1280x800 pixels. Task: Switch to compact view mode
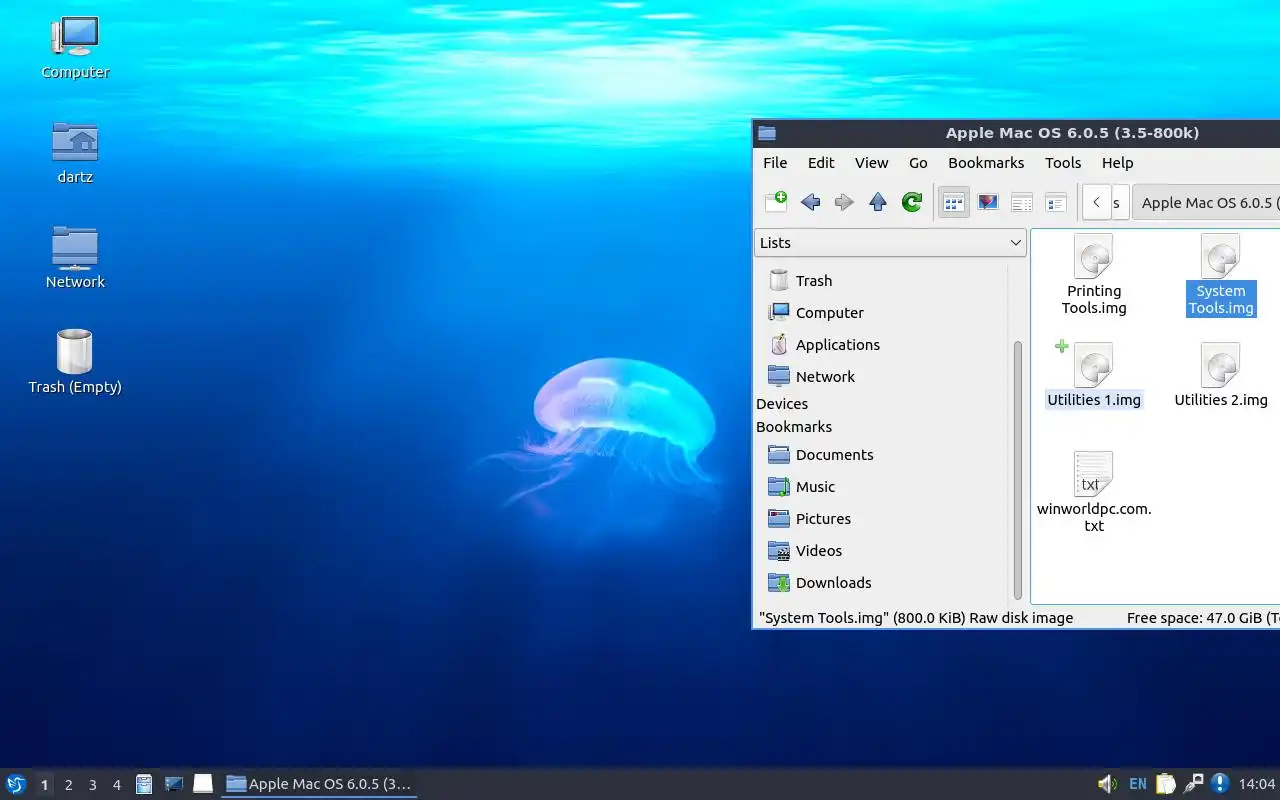pos(1022,202)
